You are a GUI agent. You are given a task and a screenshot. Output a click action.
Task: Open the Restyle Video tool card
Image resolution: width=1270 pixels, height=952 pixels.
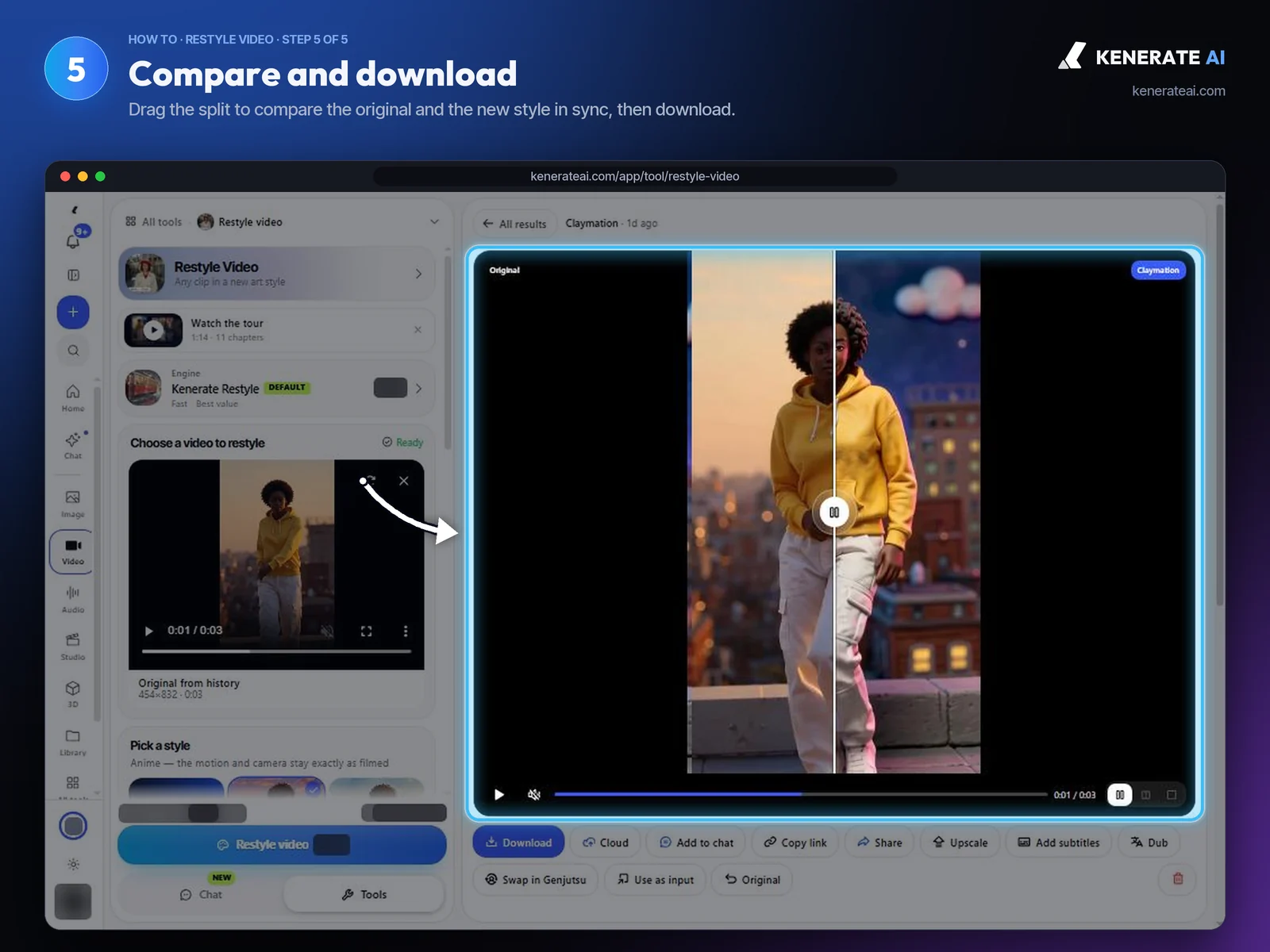(x=276, y=274)
